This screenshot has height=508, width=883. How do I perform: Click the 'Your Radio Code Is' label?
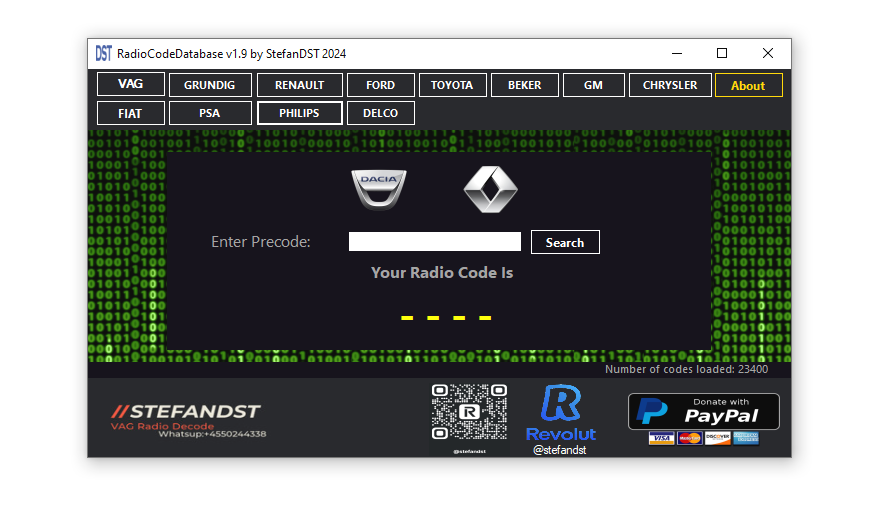click(x=442, y=273)
